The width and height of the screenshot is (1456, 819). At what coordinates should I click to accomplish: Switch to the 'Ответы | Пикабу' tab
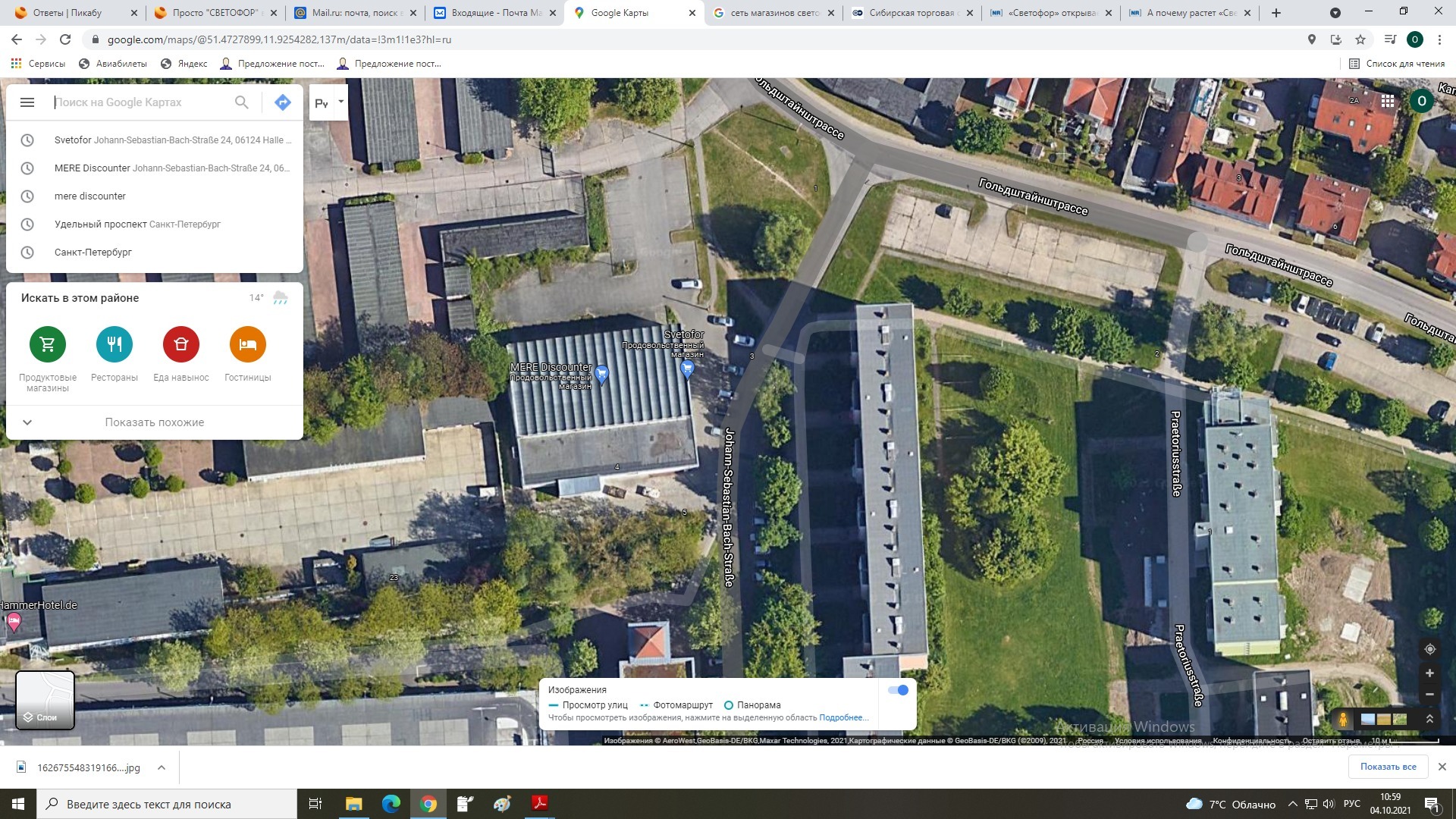[x=68, y=13]
